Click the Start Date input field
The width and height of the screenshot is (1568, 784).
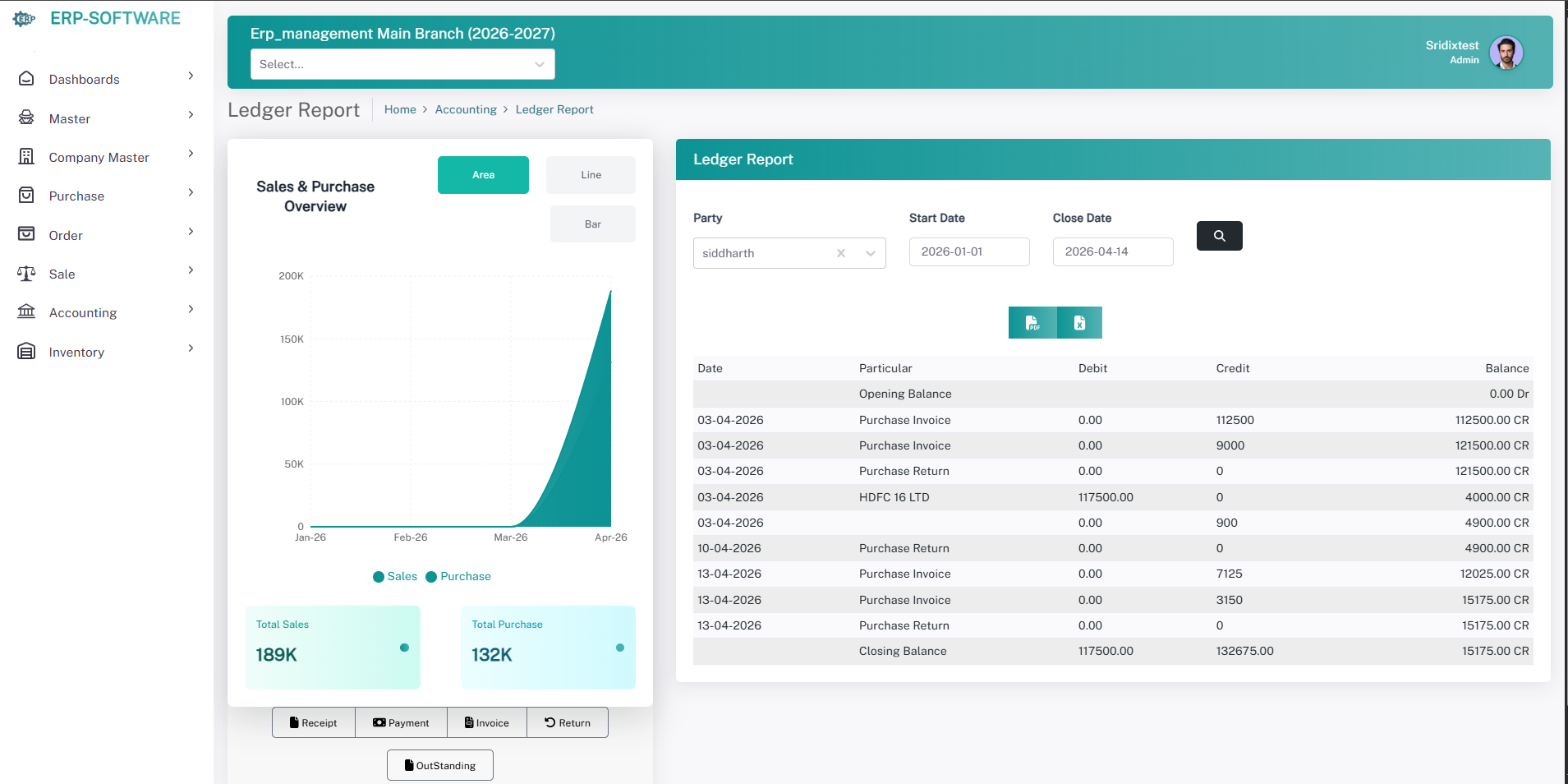click(968, 251)
